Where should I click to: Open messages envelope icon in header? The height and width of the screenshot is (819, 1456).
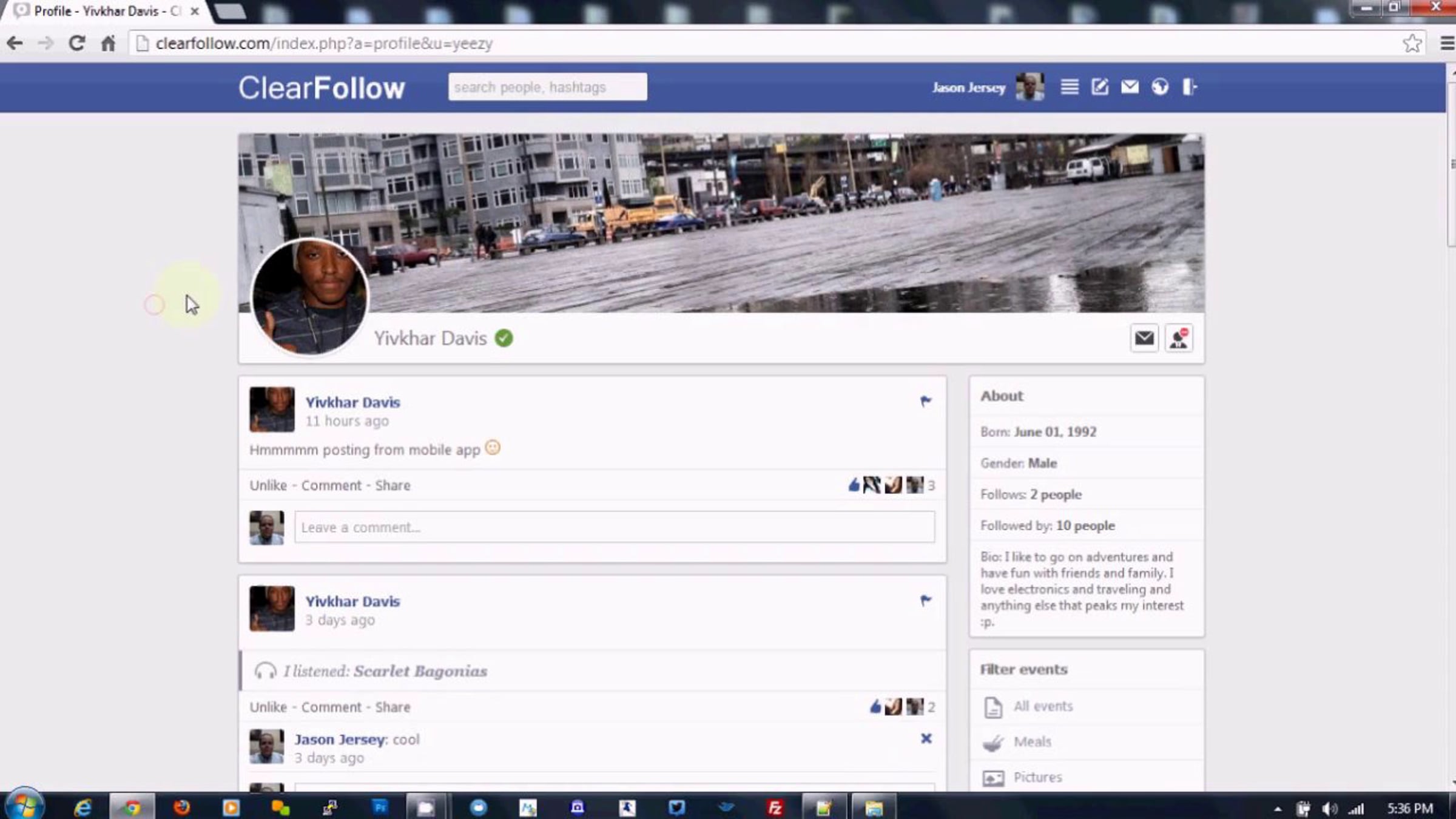[x=1130, y=87]
